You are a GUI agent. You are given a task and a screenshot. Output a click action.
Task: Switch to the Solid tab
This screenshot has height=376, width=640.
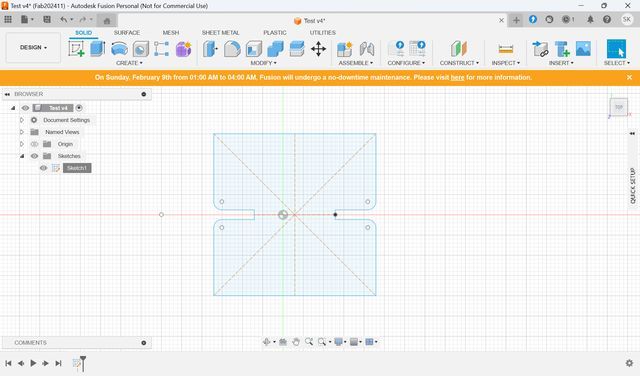click(x=83, y=33)
